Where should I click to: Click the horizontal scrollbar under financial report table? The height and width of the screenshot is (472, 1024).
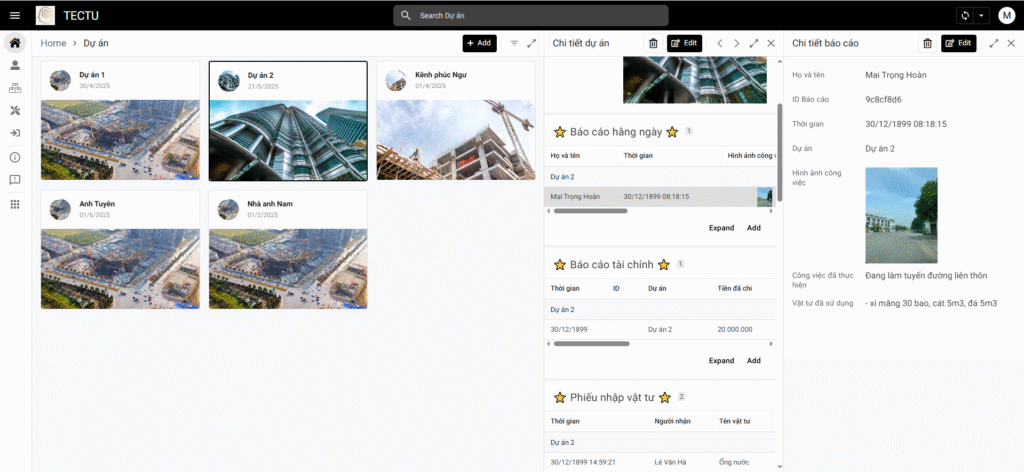coord(592,343)
